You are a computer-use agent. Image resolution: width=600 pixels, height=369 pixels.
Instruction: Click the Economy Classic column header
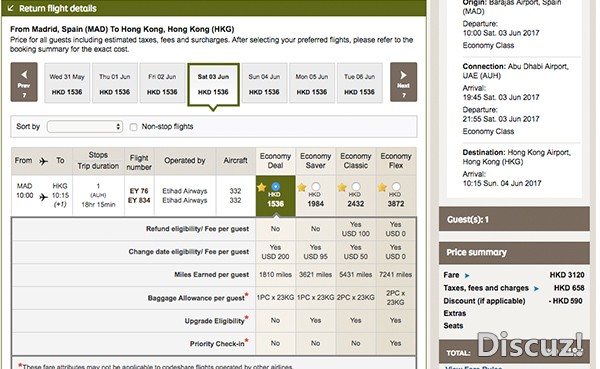356,161
